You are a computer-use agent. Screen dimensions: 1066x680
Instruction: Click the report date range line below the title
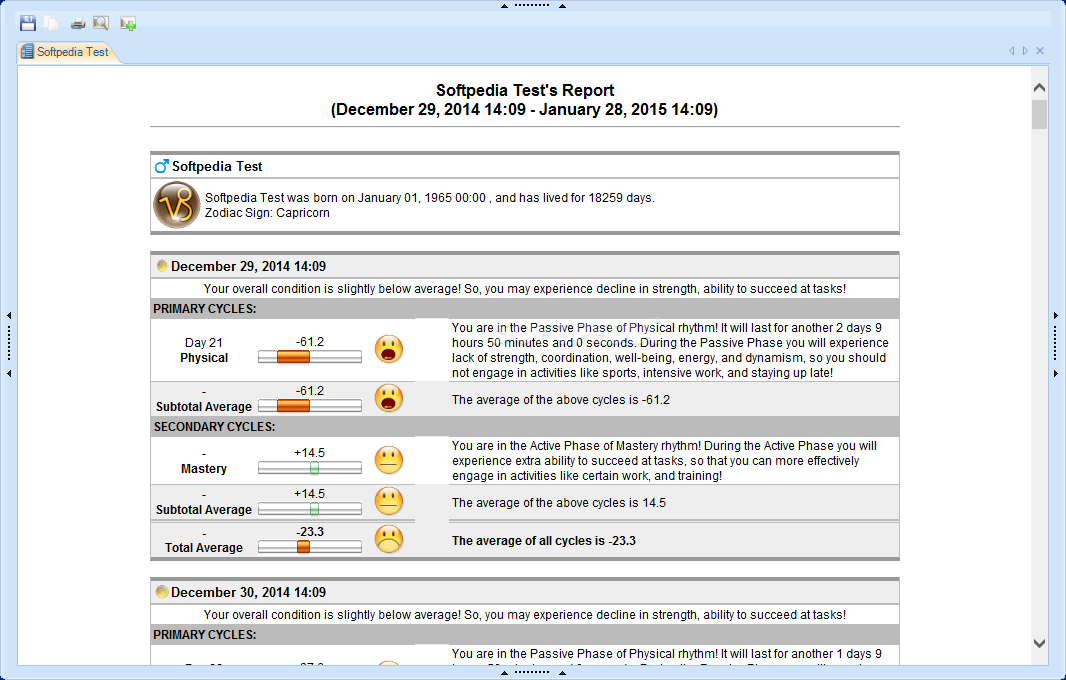click(524, 109)
